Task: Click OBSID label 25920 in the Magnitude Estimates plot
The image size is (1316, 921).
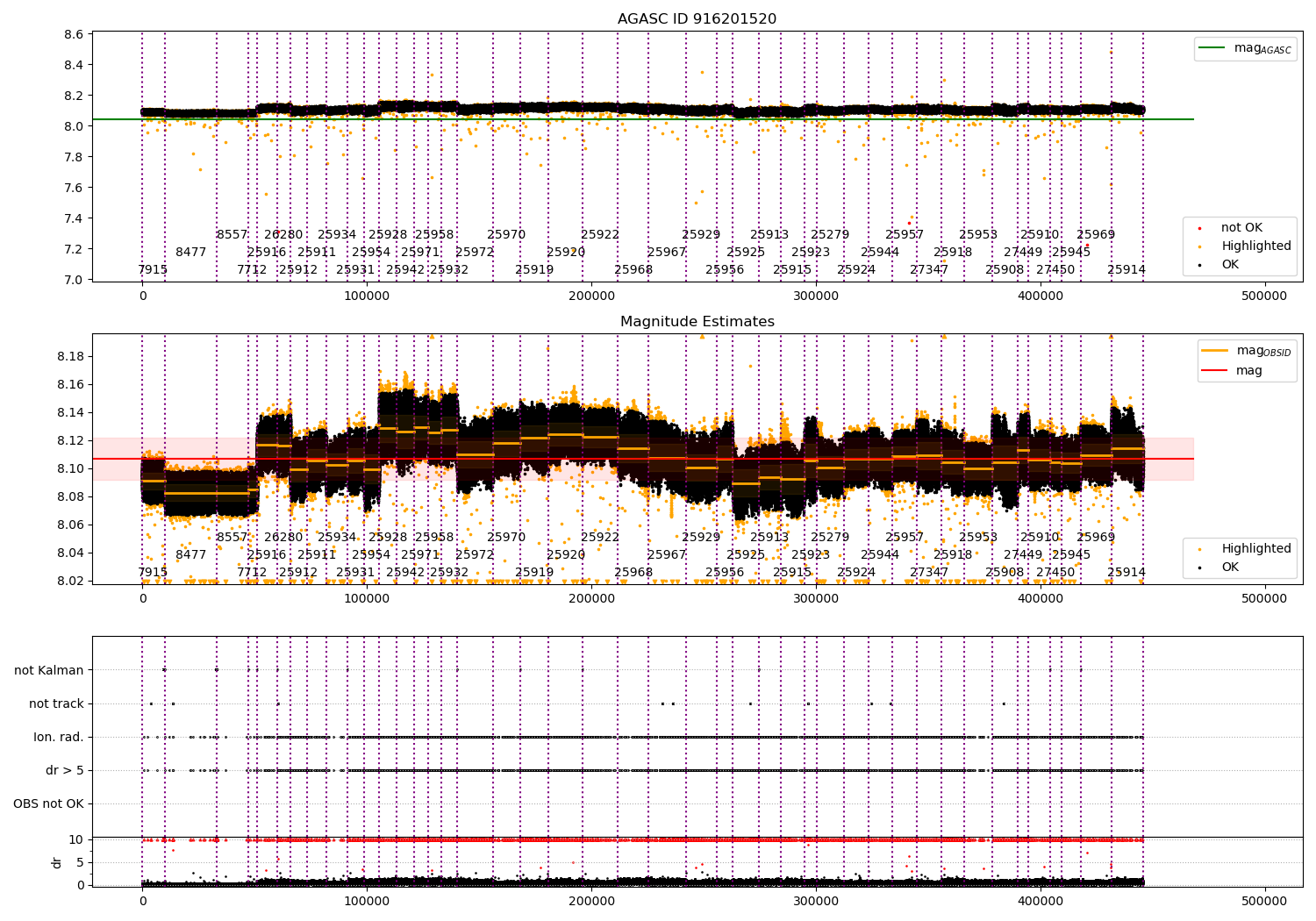Action: point(566,554)
